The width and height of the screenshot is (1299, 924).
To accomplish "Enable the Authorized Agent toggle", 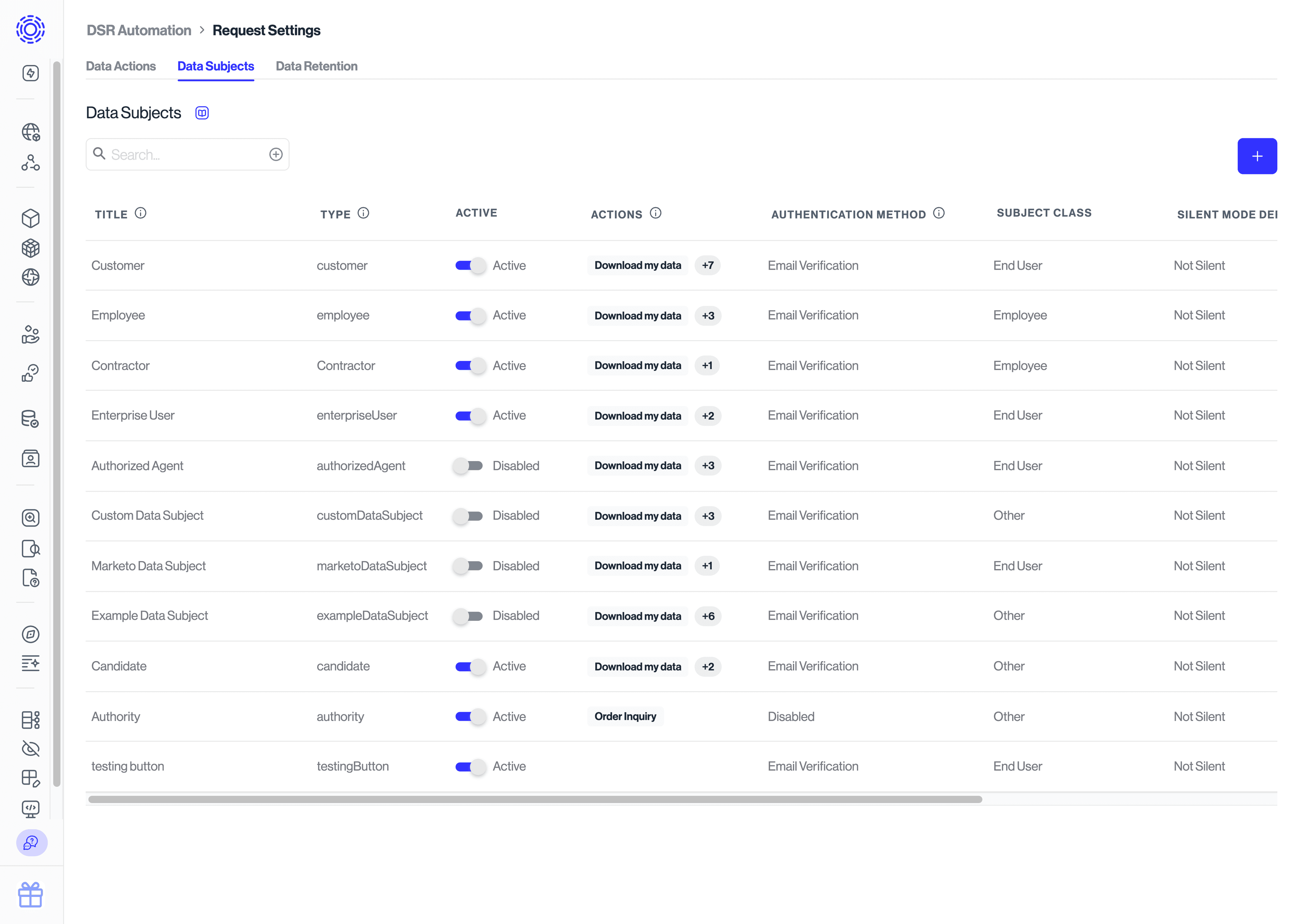I will coord(468,466).
